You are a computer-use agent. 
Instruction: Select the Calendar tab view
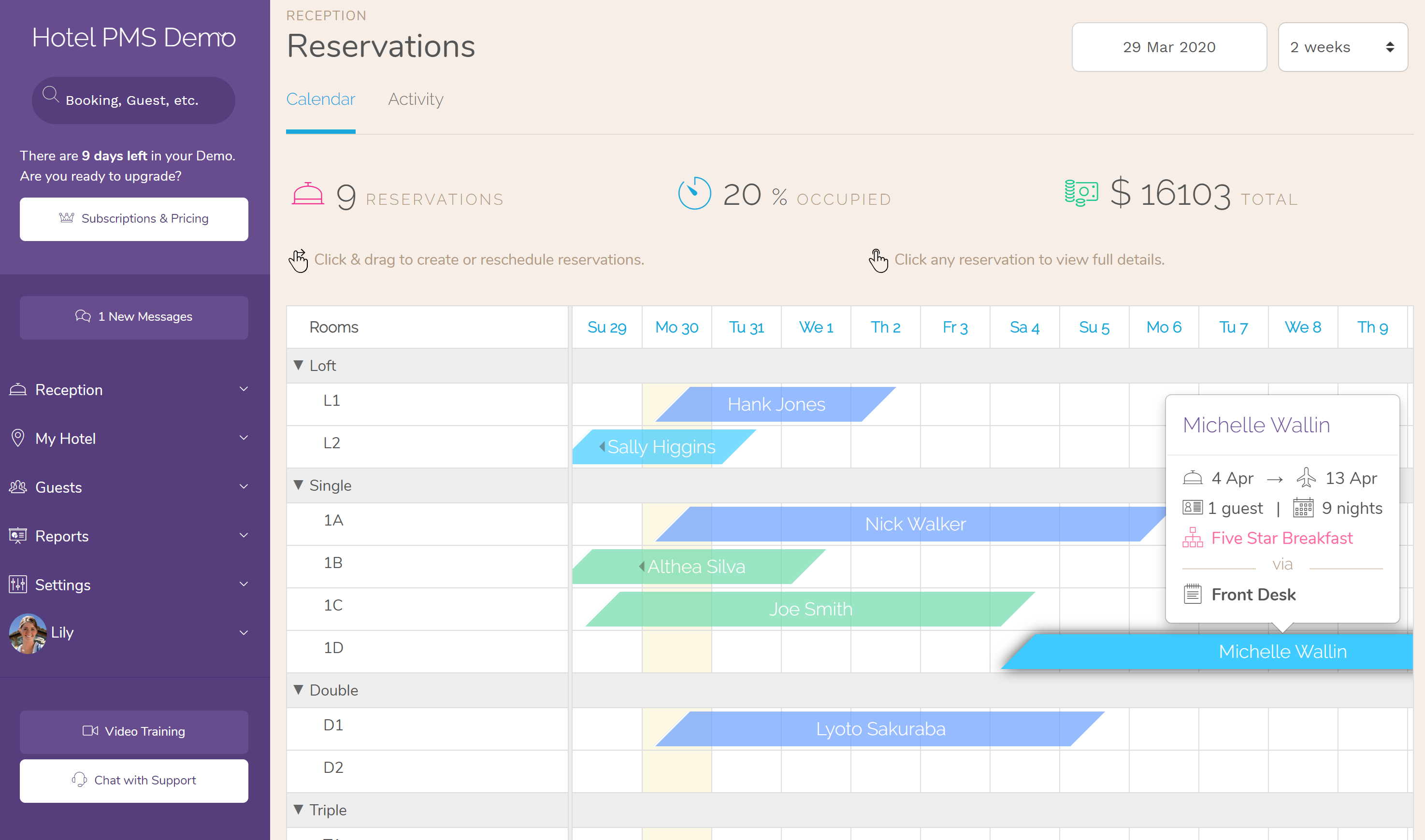click(321, 98)
